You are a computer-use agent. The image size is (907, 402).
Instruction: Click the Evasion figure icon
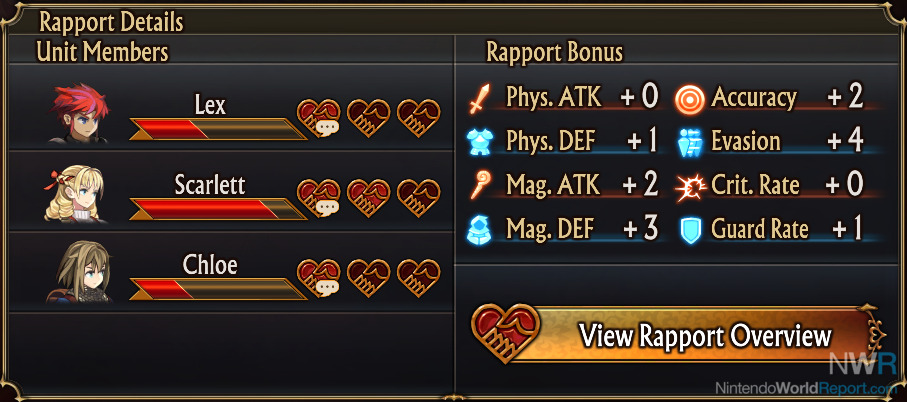coord(690,142)
